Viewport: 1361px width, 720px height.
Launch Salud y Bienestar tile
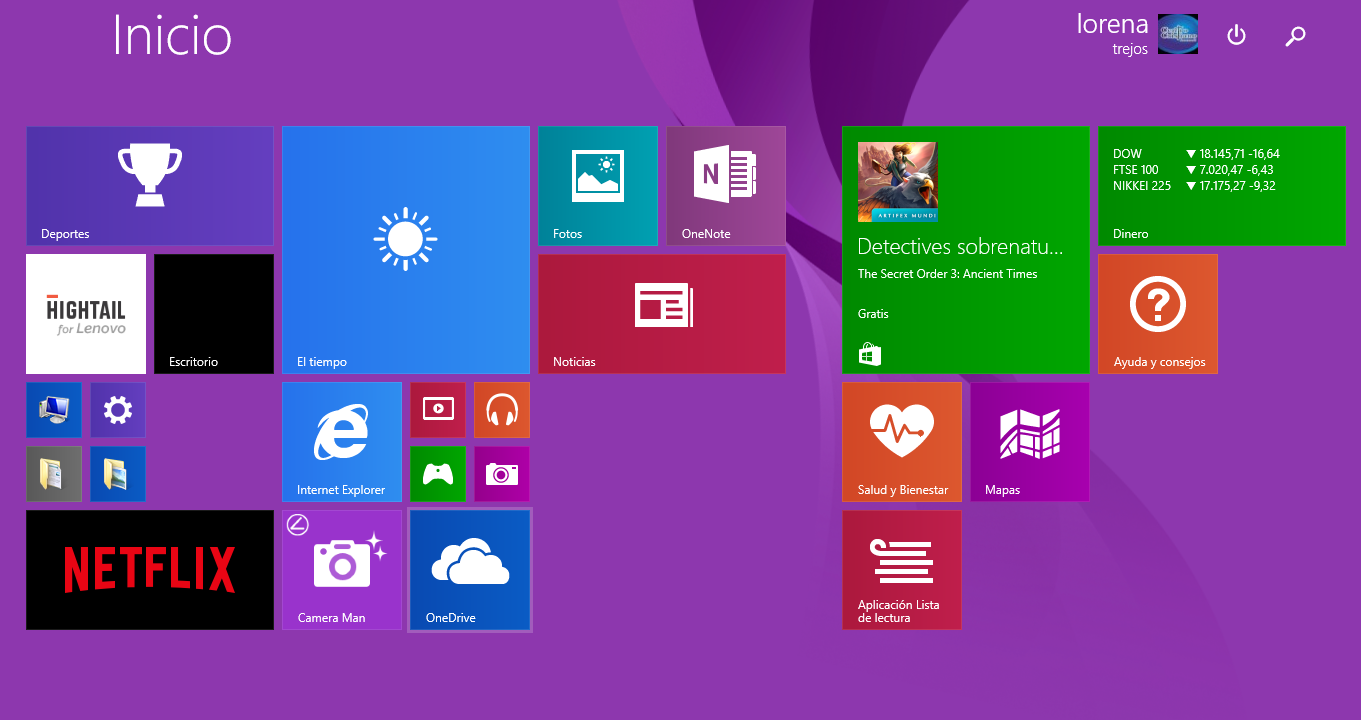coord(902,442)
